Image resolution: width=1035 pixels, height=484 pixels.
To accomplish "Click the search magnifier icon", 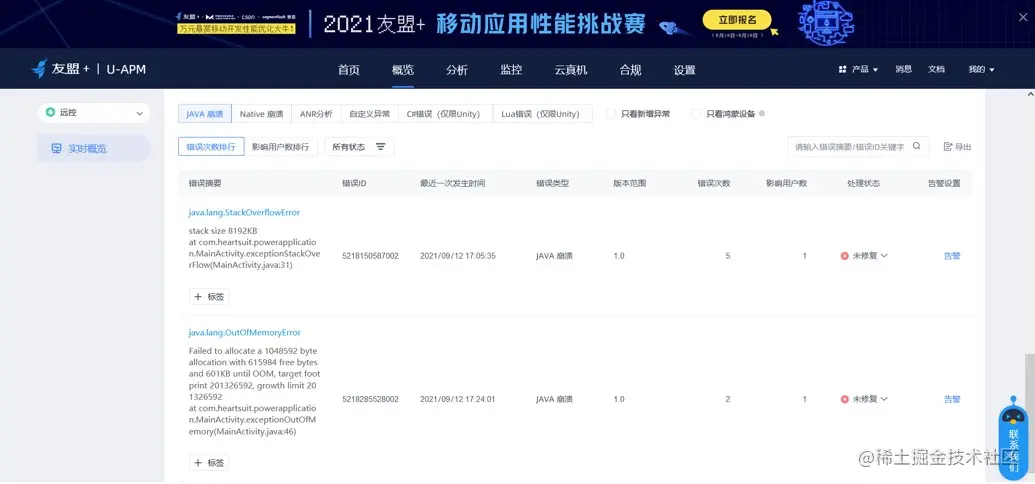I will point(916,147).
